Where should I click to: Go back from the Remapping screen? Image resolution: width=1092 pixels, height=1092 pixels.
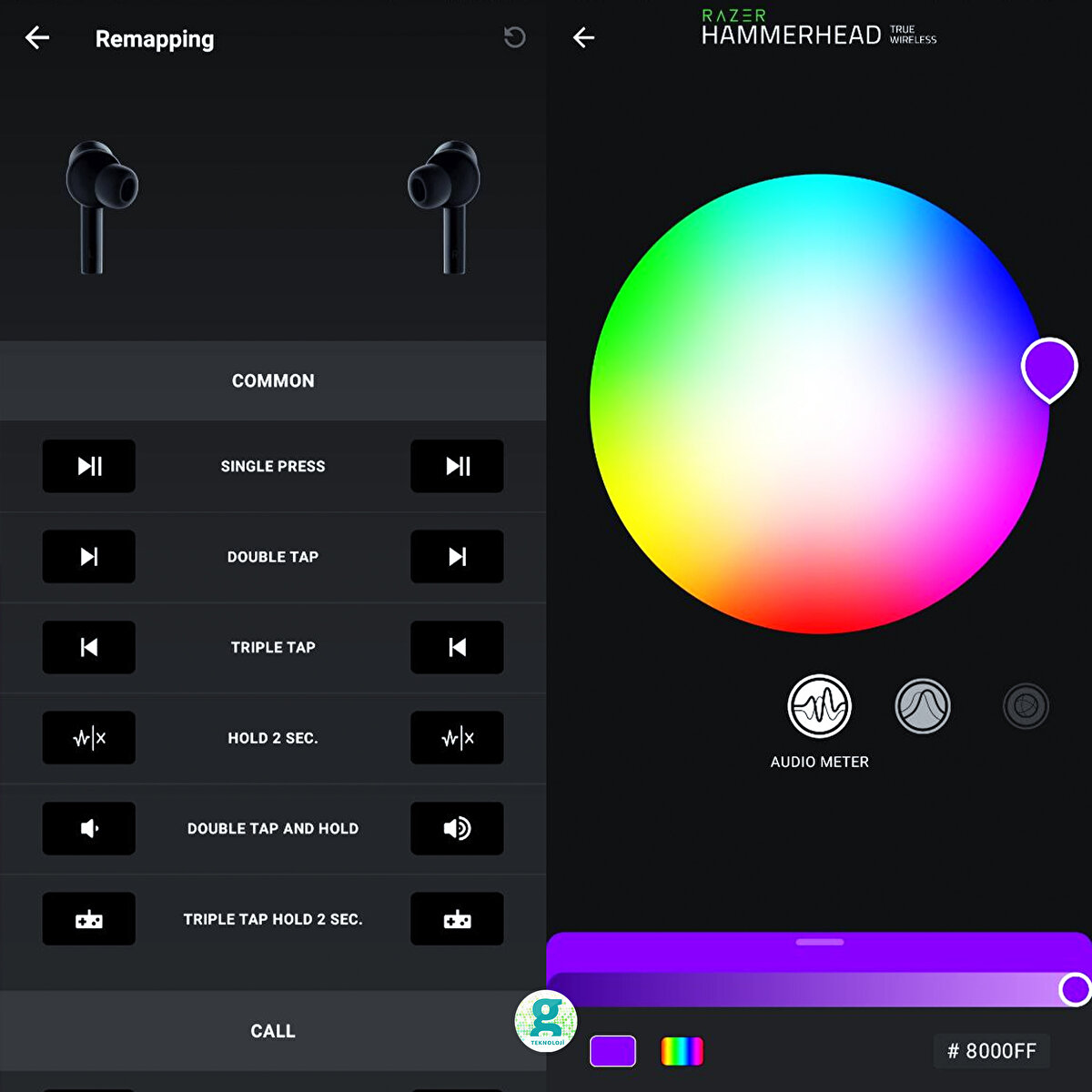coord(35,38)
